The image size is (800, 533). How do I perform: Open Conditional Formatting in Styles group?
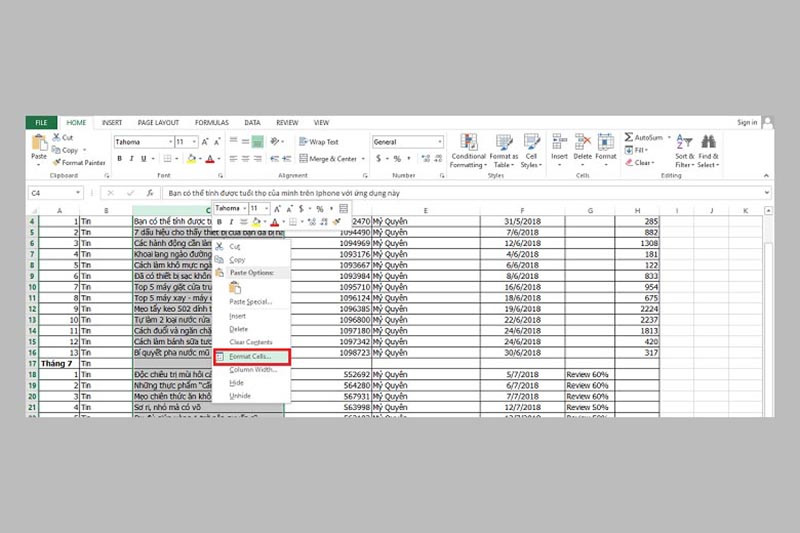[468, 150]
